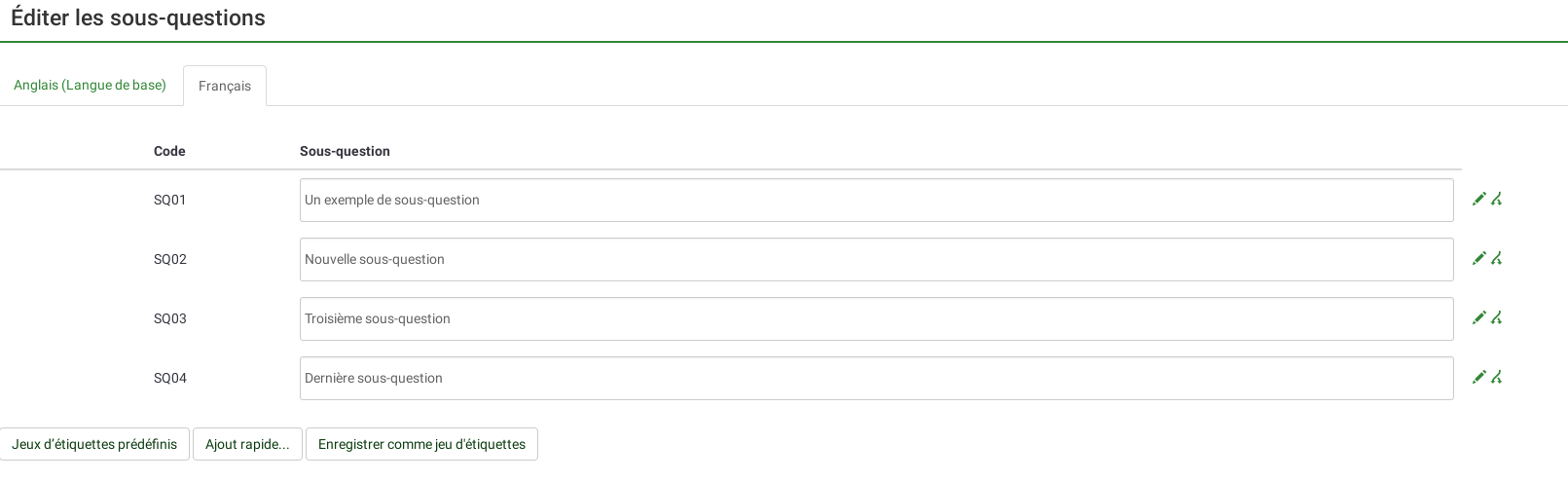Viewport: 1568px width, 481px height.
Task: Select the Français language tab
Action: point(225,87)
